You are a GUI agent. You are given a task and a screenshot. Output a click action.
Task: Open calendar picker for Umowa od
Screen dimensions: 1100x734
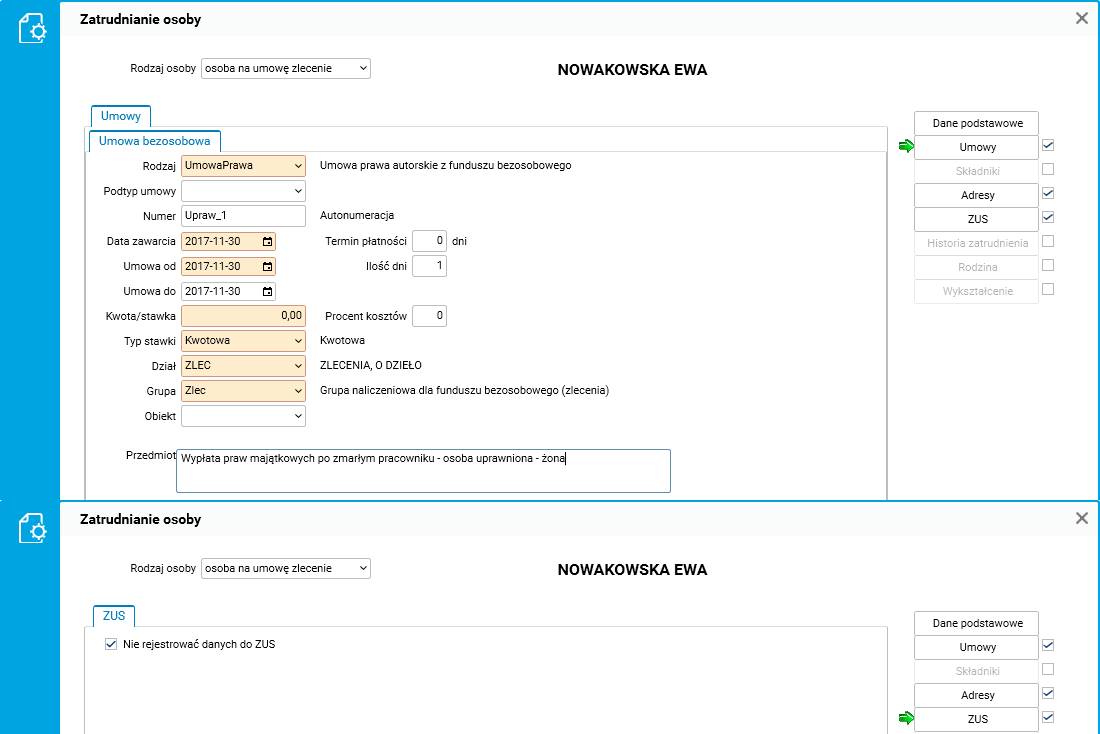coord(267,267)
